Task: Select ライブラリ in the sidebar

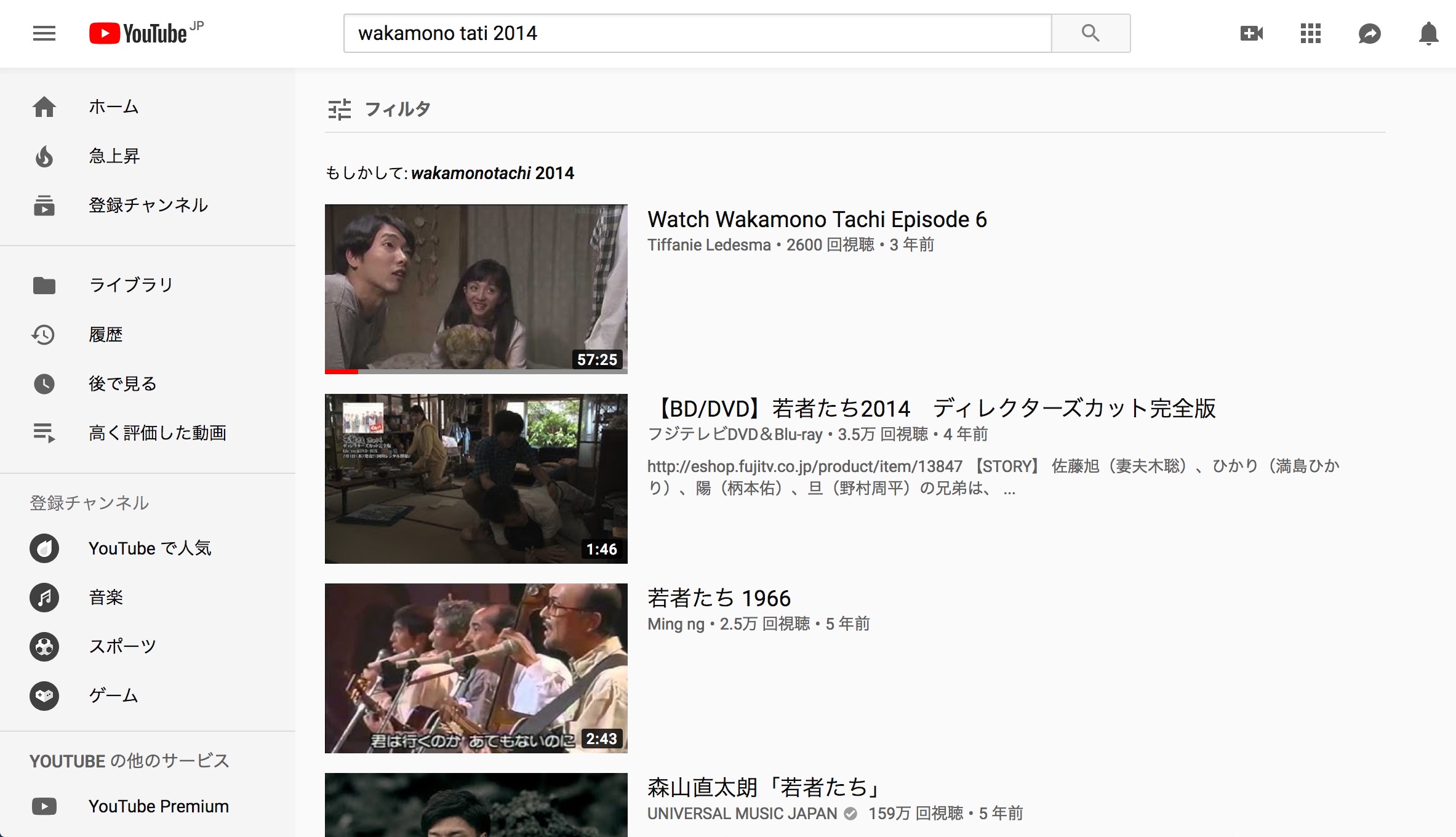Action: (131, 286)
